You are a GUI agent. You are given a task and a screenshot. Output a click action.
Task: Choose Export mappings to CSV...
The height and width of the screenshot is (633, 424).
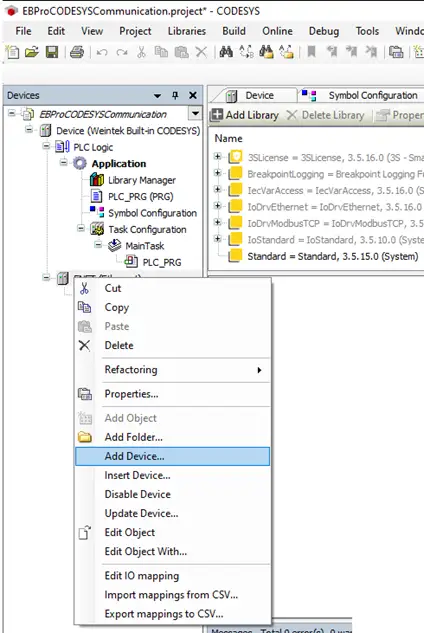[x=172, y=614]
